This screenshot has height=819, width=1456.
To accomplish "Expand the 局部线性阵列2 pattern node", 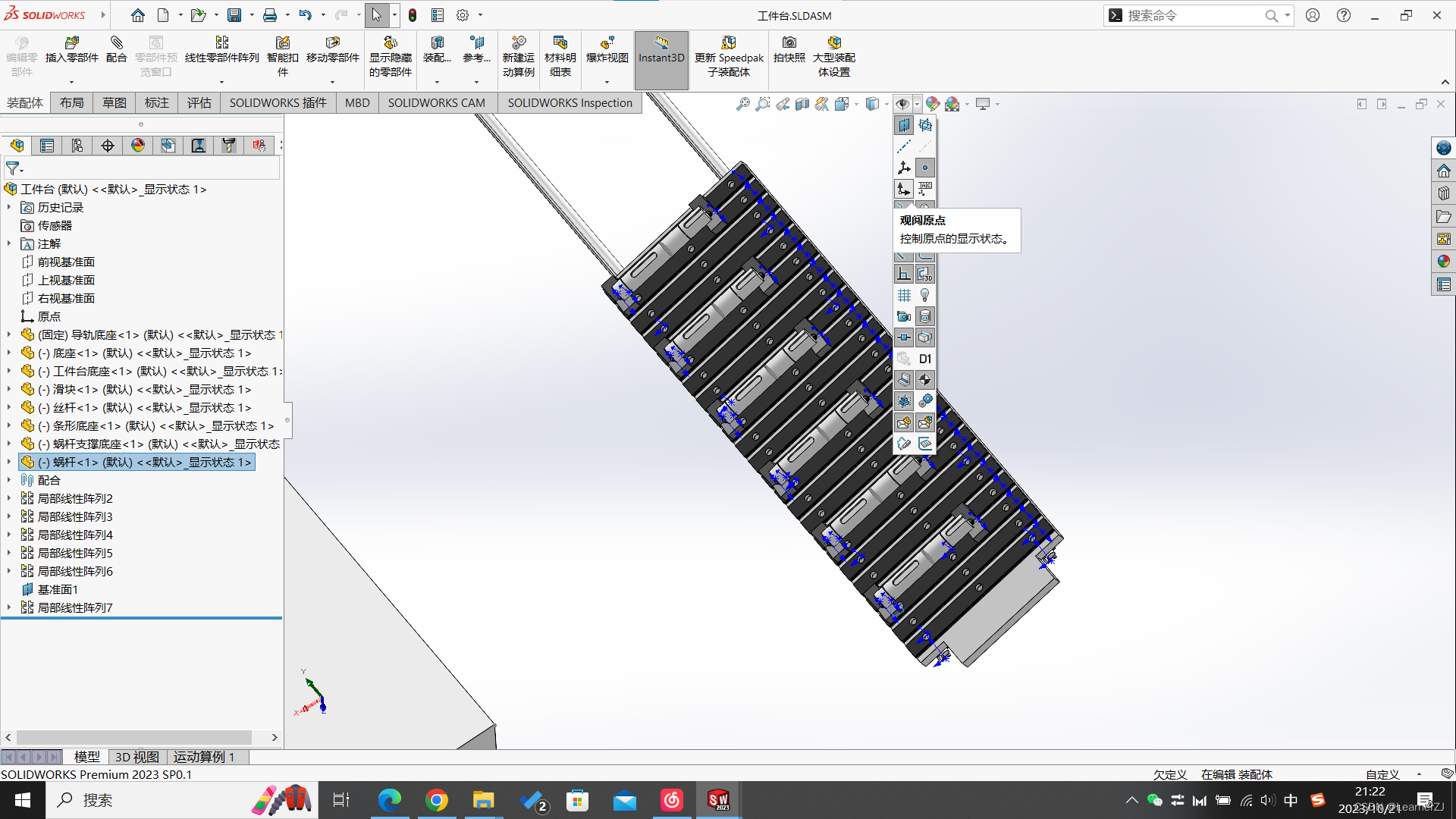I will 9,499.
